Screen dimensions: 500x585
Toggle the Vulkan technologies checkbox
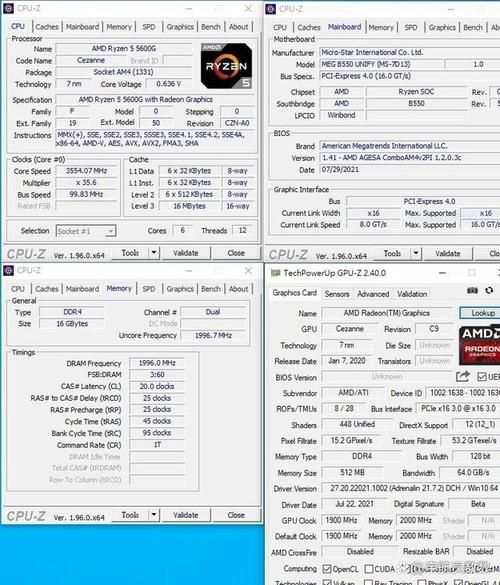pyautogui.click(x=327, y=582)
